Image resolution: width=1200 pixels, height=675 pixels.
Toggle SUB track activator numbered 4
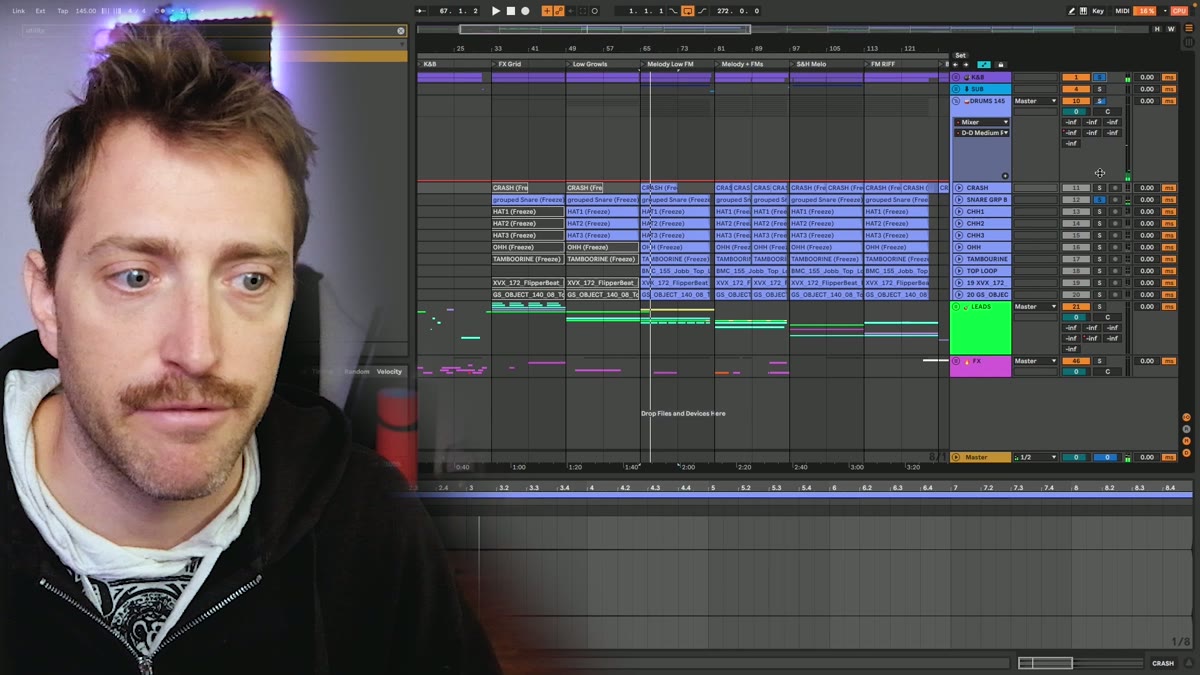pyautogui.click(x=1075, y=89)
